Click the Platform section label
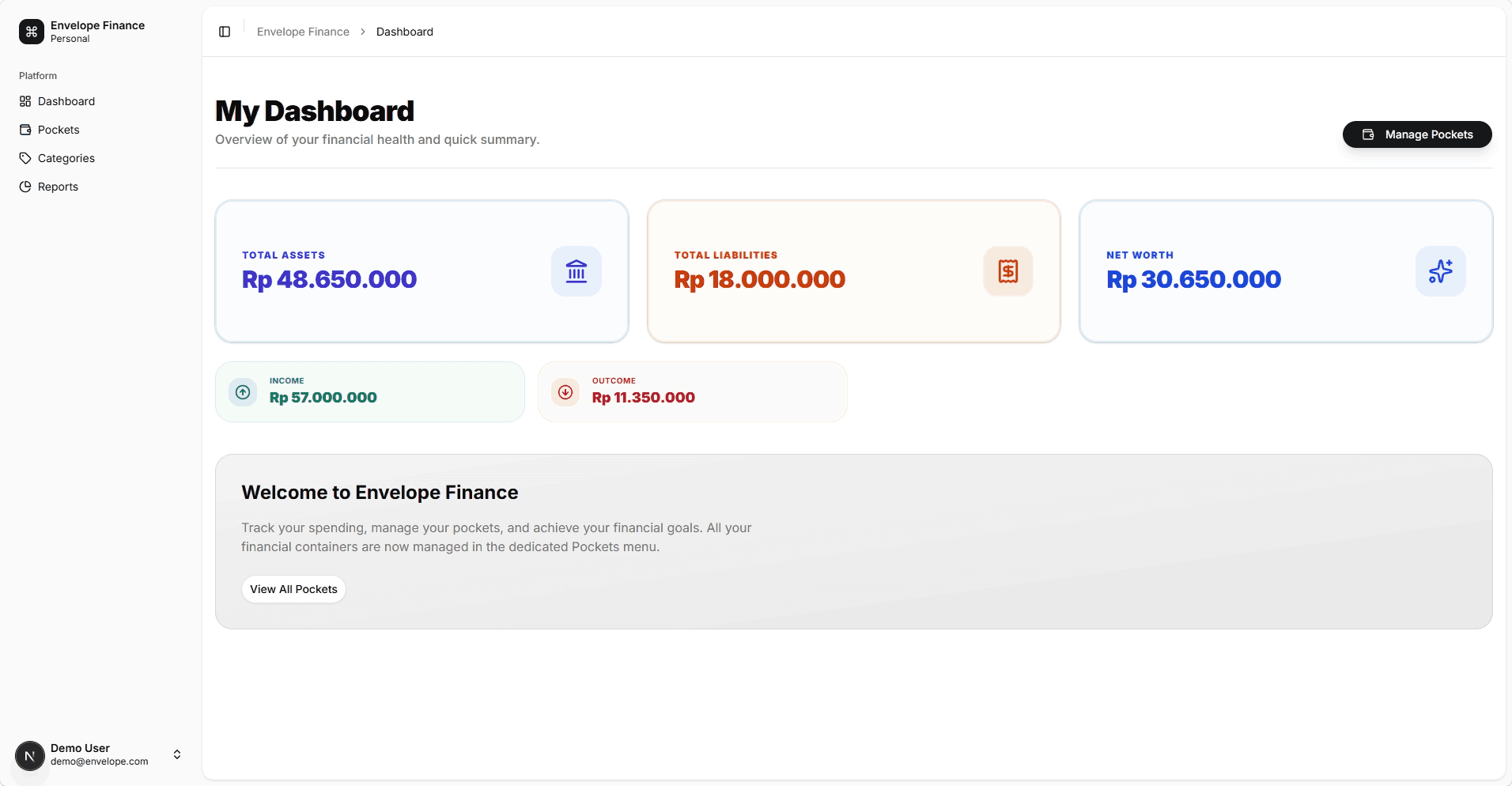The image size is (1512, 786). [x=38, y=76]
